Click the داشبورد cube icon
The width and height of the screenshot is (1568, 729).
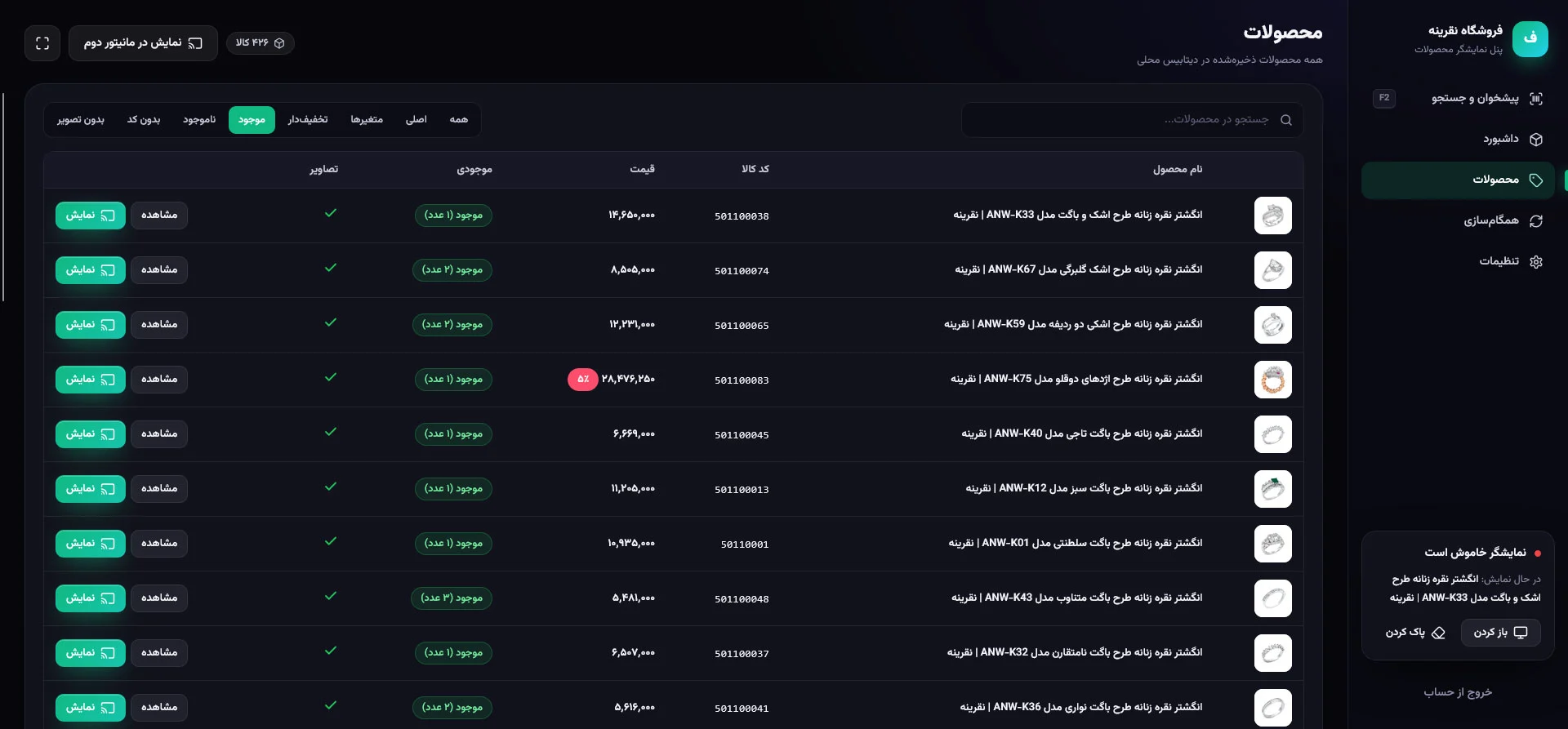pos(1536,140)
